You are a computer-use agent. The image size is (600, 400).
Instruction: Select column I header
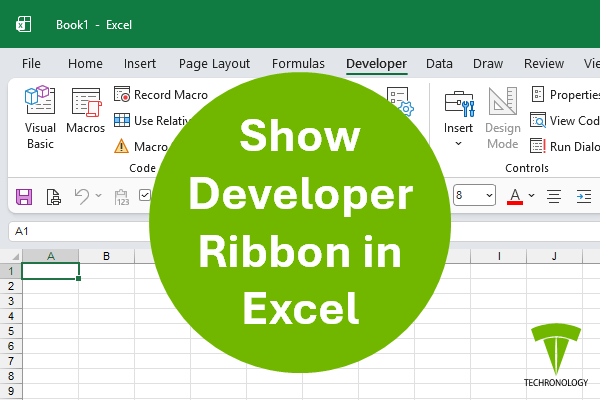pos(499,256)
